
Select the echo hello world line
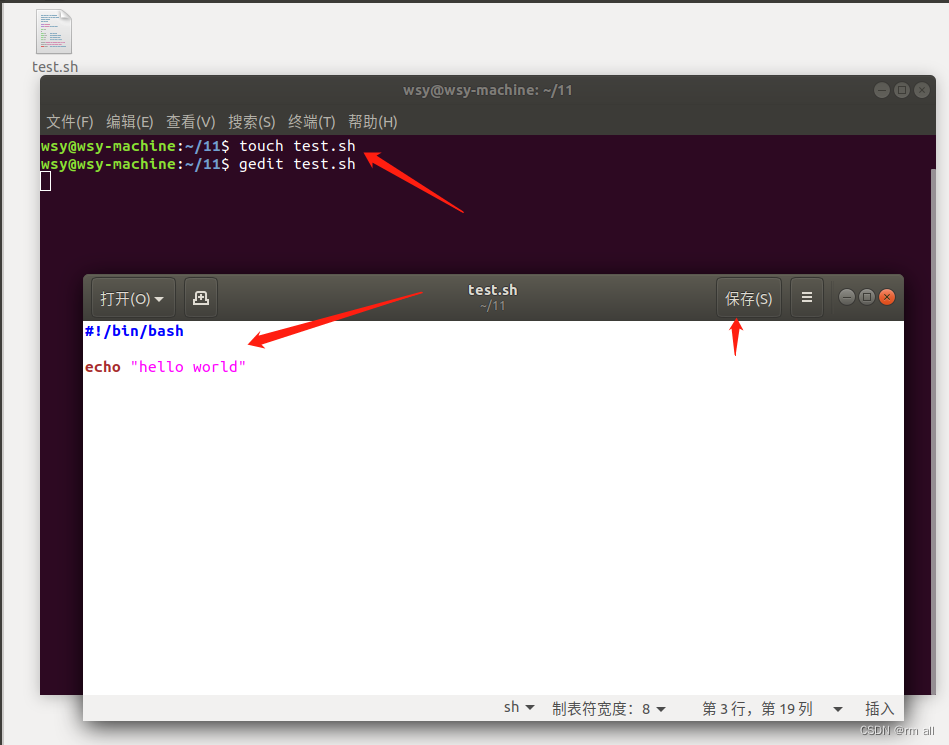click(167, 366)
